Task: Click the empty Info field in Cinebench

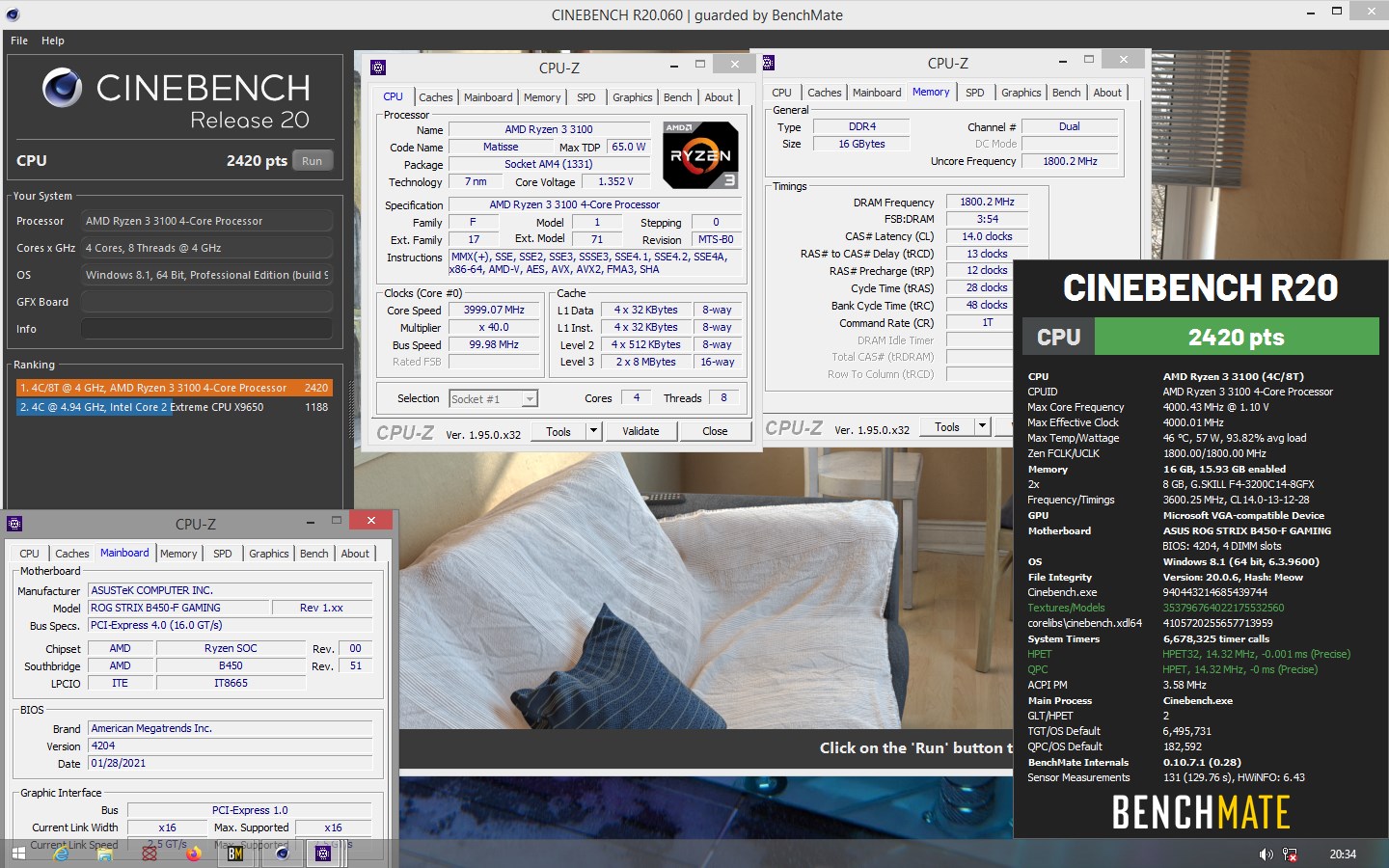Action: pyautogui.click(x=206, y=329)
